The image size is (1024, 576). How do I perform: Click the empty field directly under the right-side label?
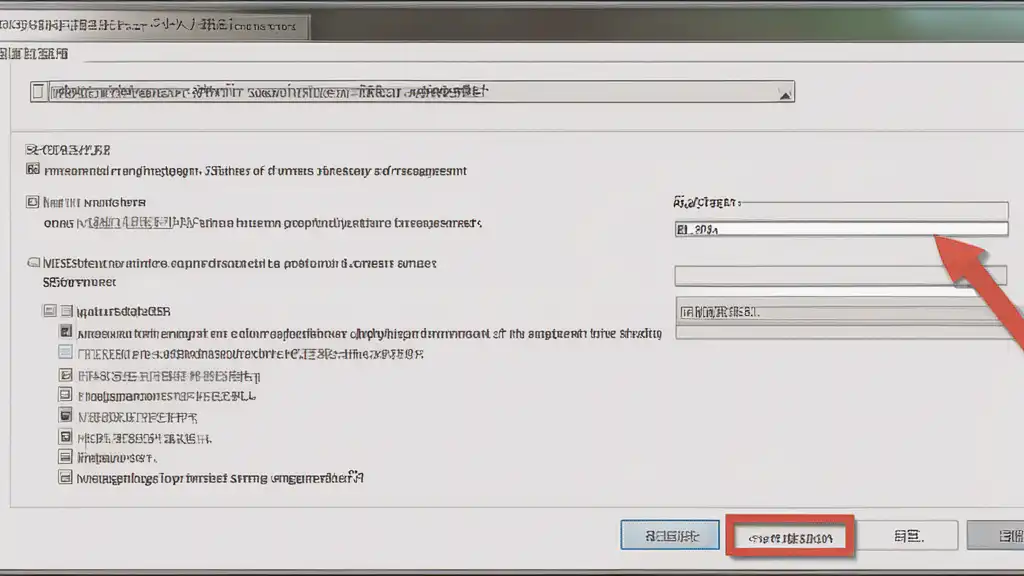pyautogui.click(x=841, y=210)
